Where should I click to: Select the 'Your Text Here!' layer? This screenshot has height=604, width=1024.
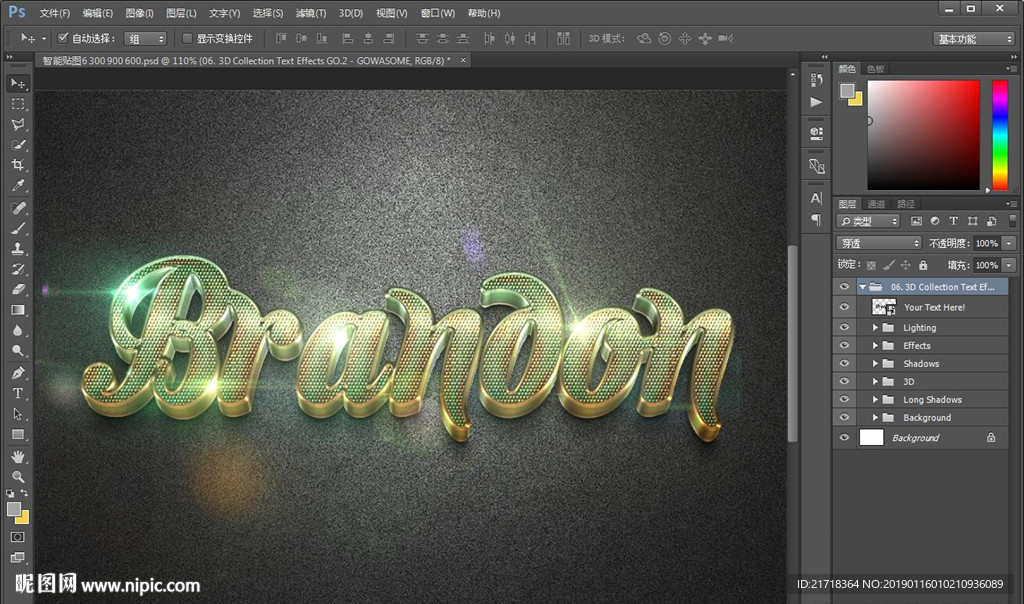tap(934, 307)
